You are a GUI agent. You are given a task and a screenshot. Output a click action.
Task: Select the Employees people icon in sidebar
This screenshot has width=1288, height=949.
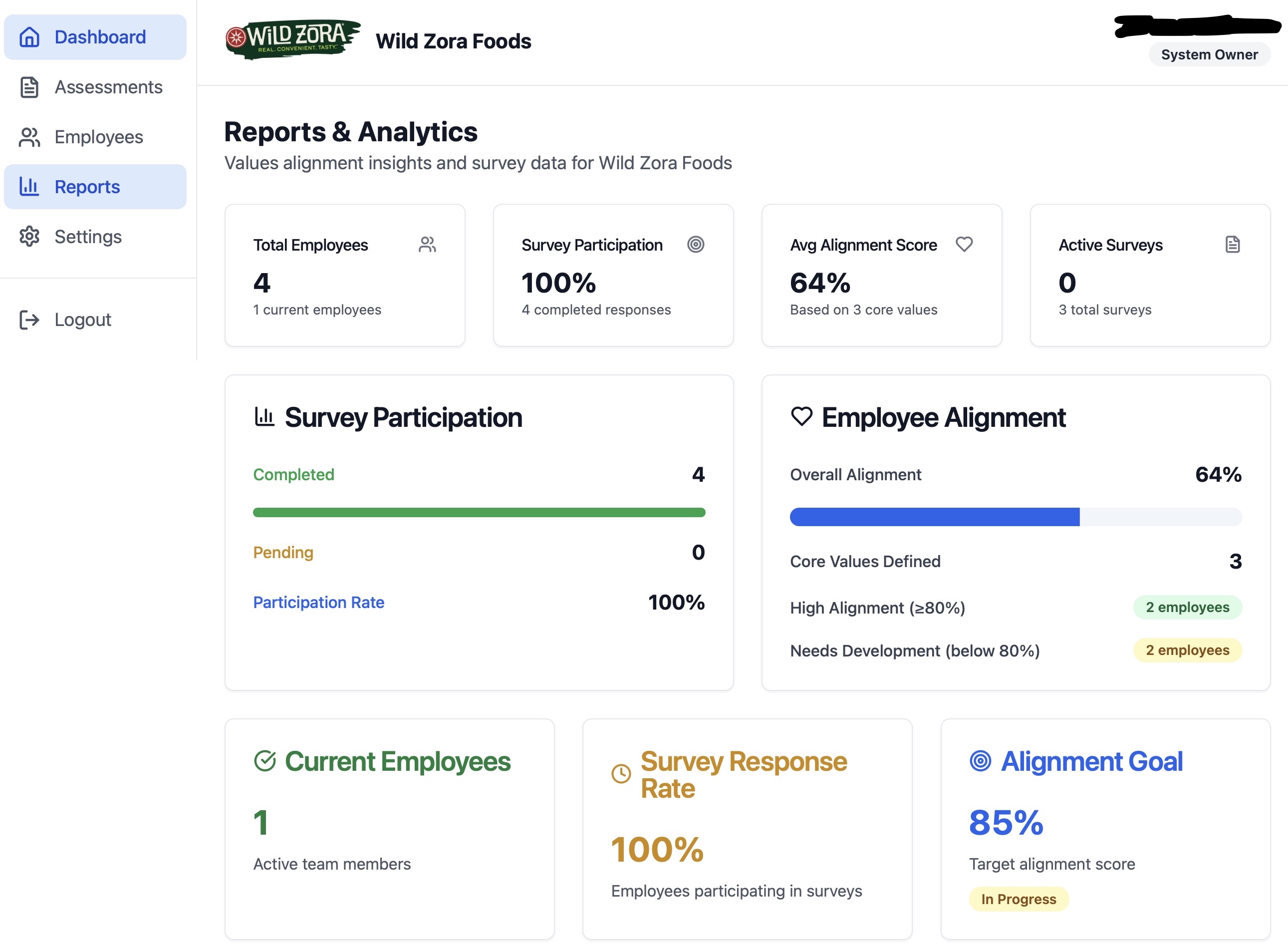(x=28, y=137)
